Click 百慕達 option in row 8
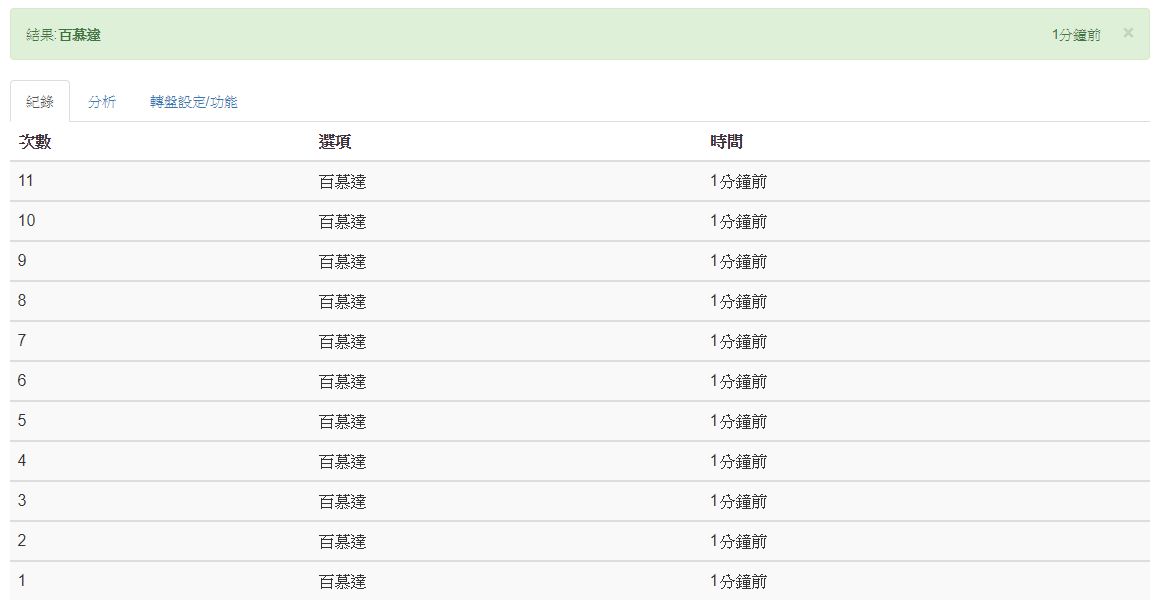 coord(343,302)
